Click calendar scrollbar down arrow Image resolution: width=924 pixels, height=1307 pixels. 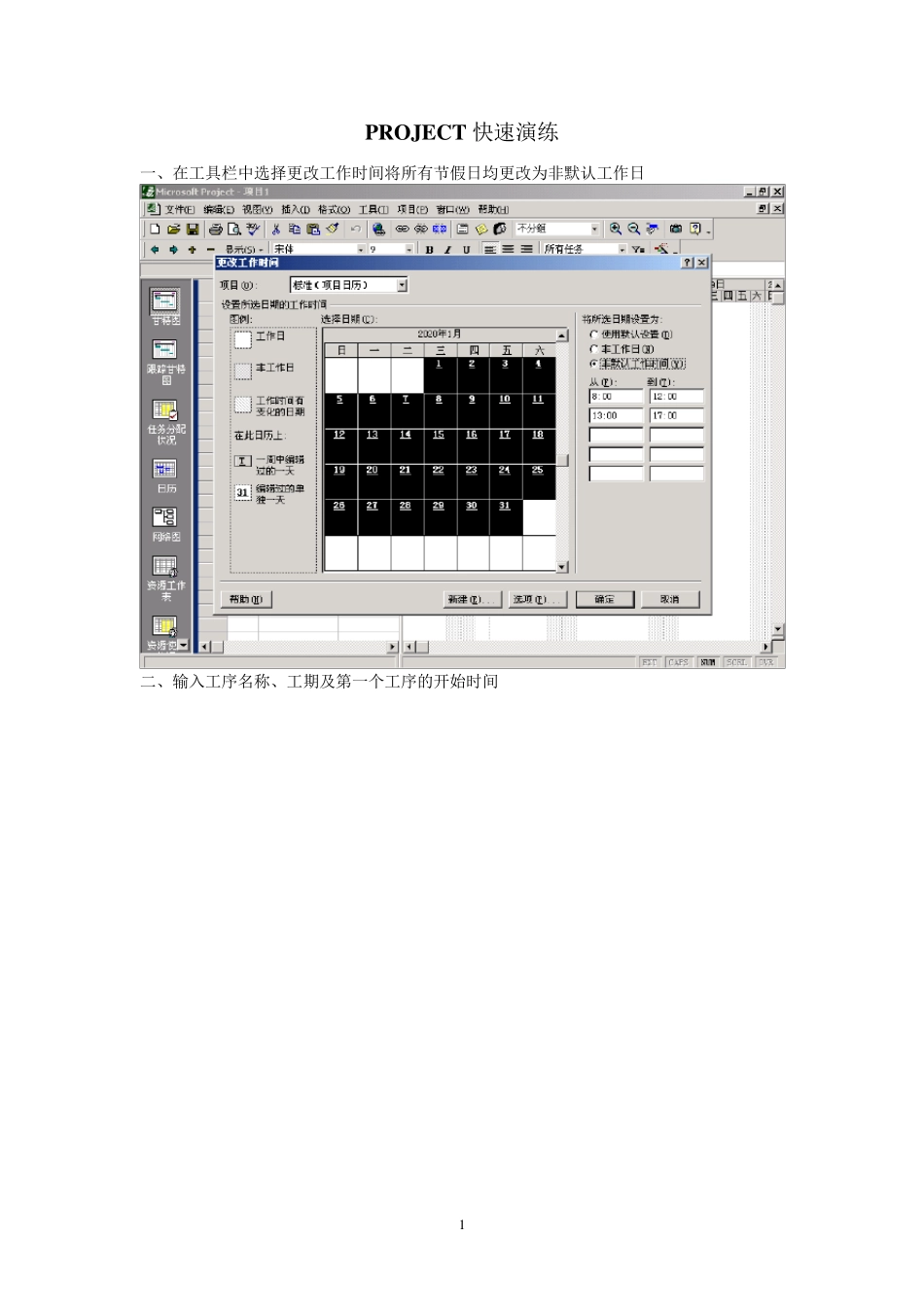562,566
